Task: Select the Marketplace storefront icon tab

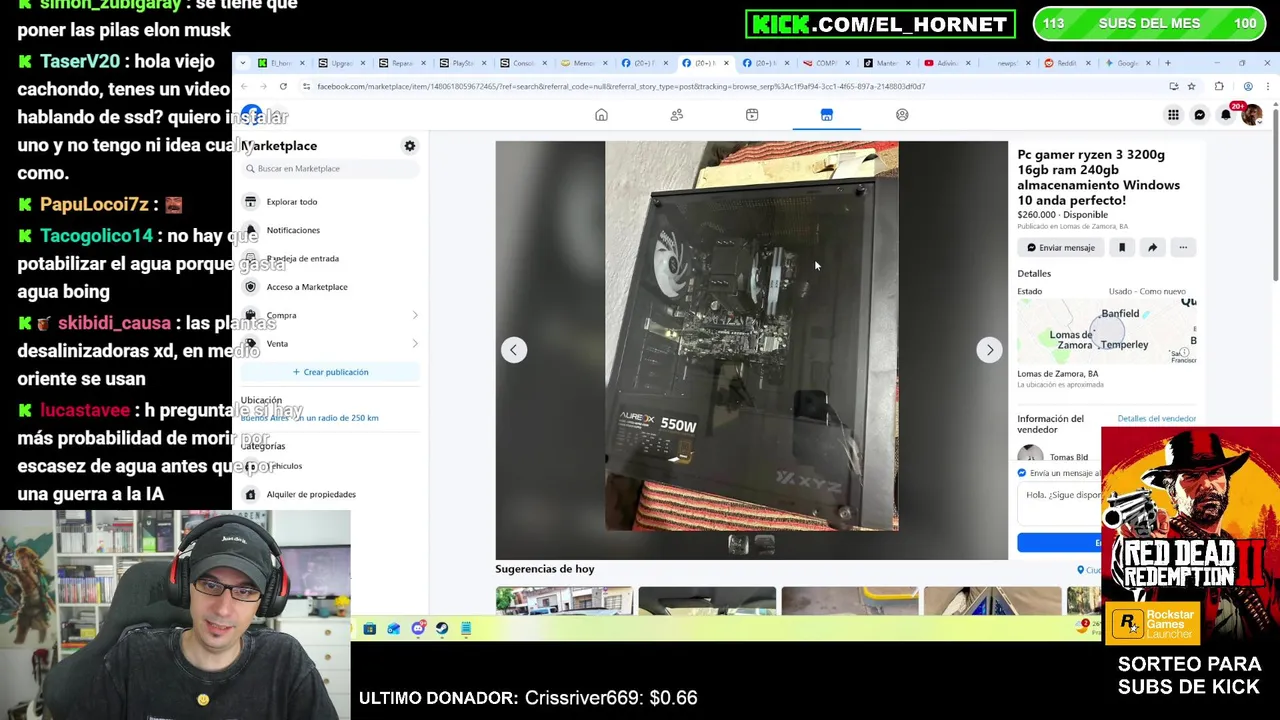Action: coord(827,115)
